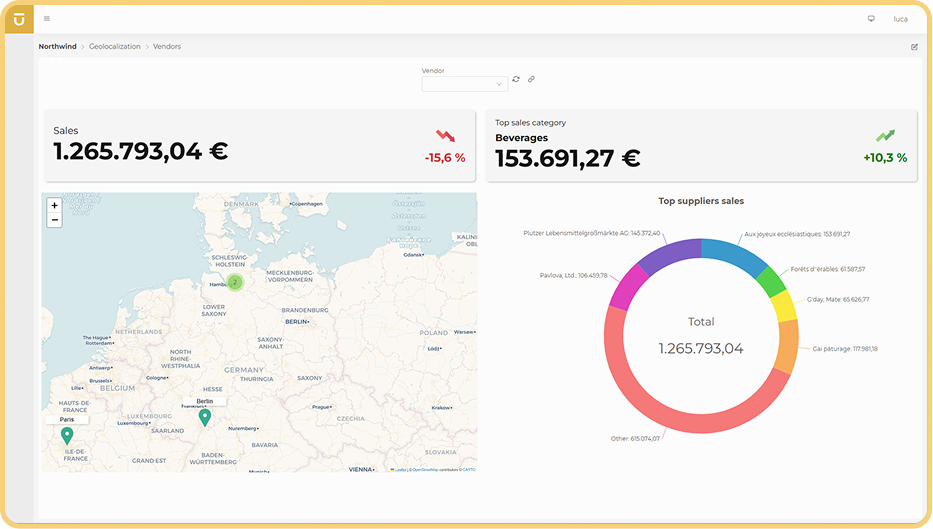The height and width of the screenshot is (529, 933).
Task: Open the luca user menu
Action: (900, 18)
